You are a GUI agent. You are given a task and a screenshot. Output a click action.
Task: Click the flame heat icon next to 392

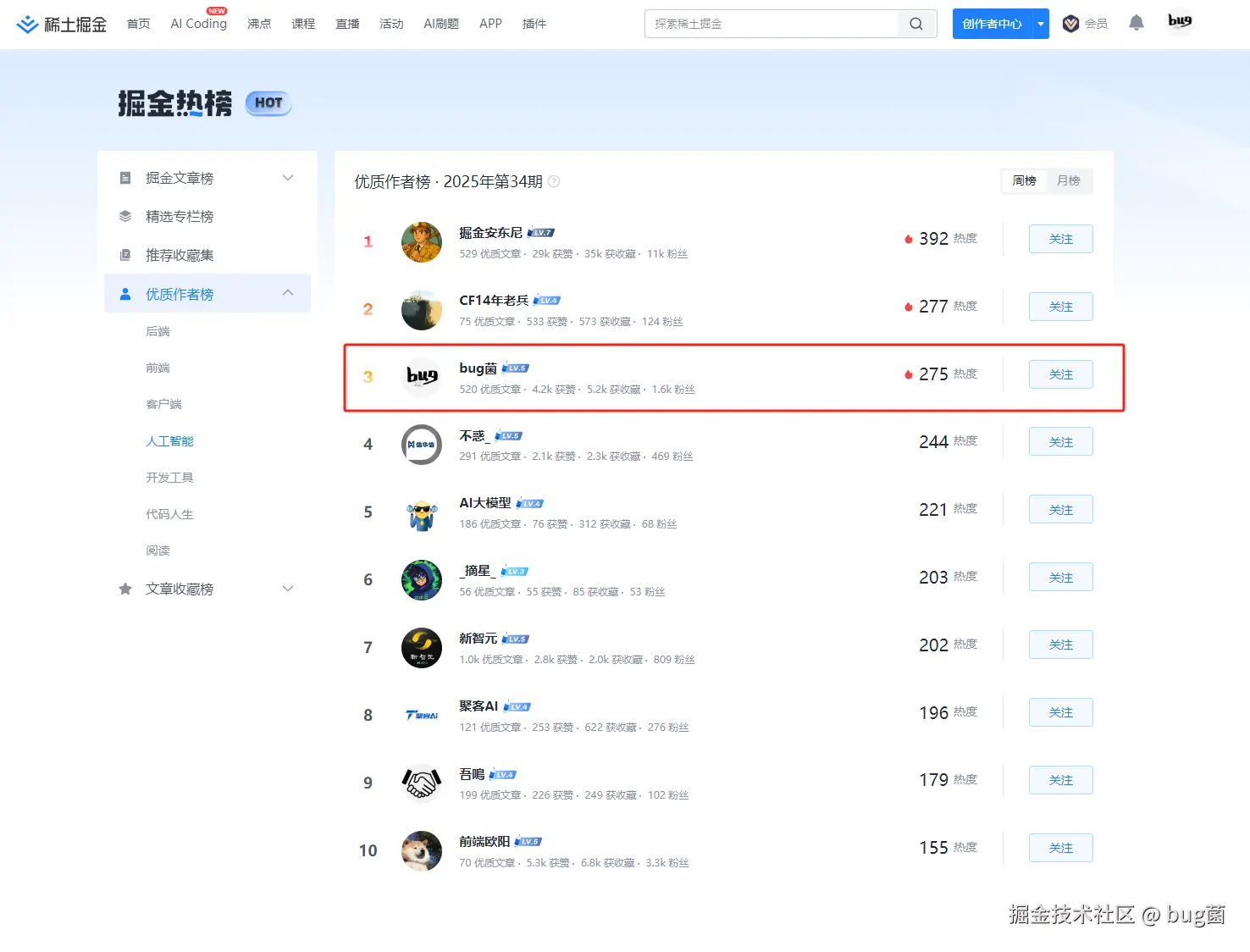[x=908, y=239]
